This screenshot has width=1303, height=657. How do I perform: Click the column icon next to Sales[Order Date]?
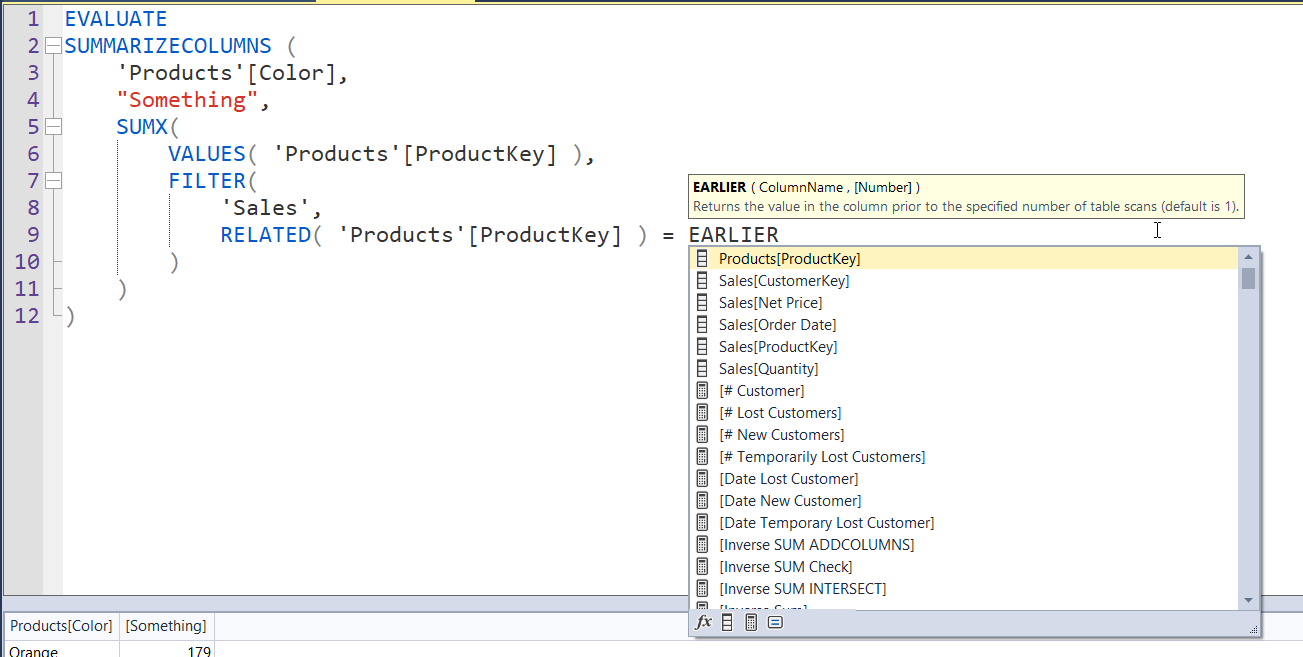click(x=701, y=324)
